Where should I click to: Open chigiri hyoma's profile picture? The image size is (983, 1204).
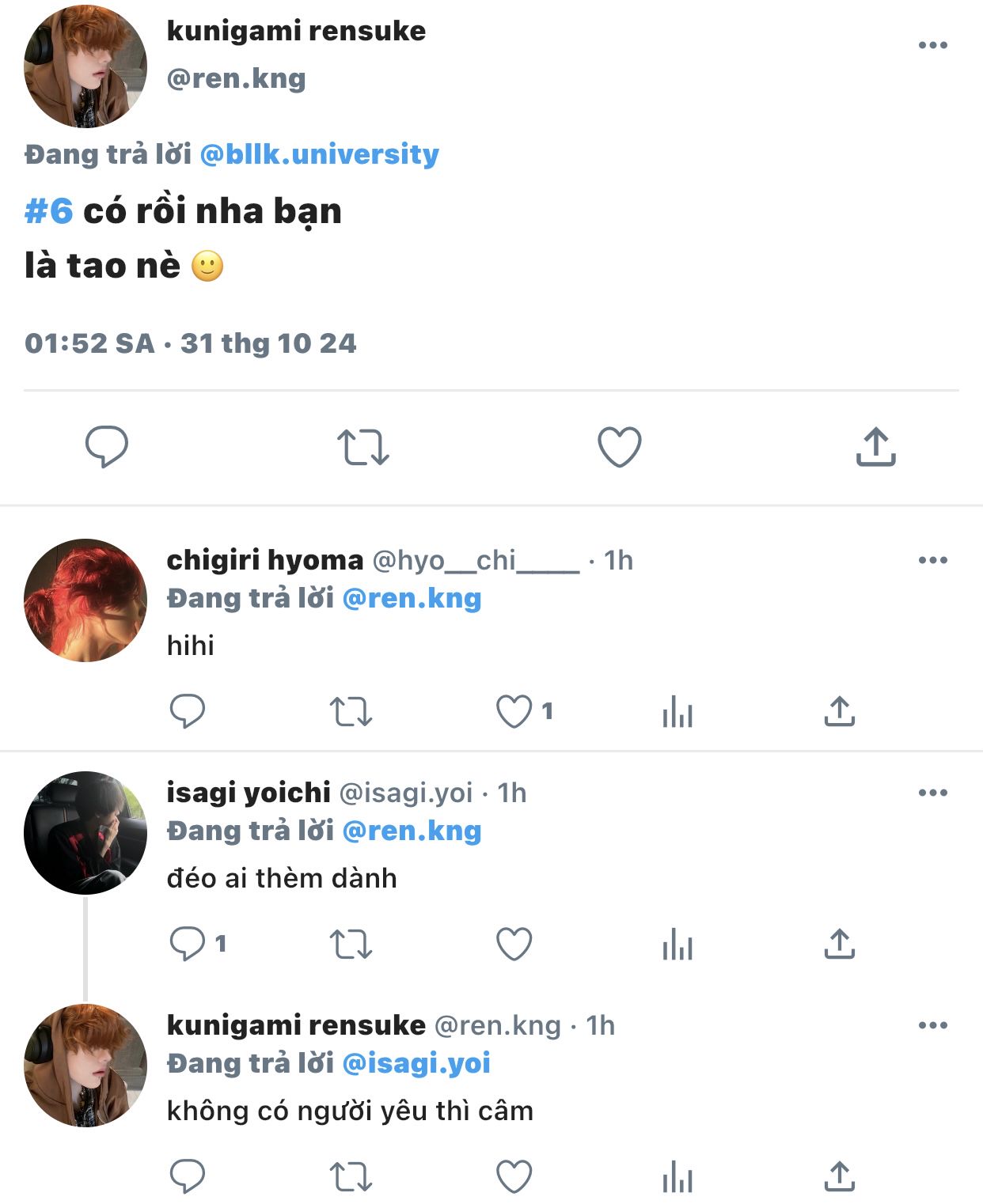(x=85, y=600)
